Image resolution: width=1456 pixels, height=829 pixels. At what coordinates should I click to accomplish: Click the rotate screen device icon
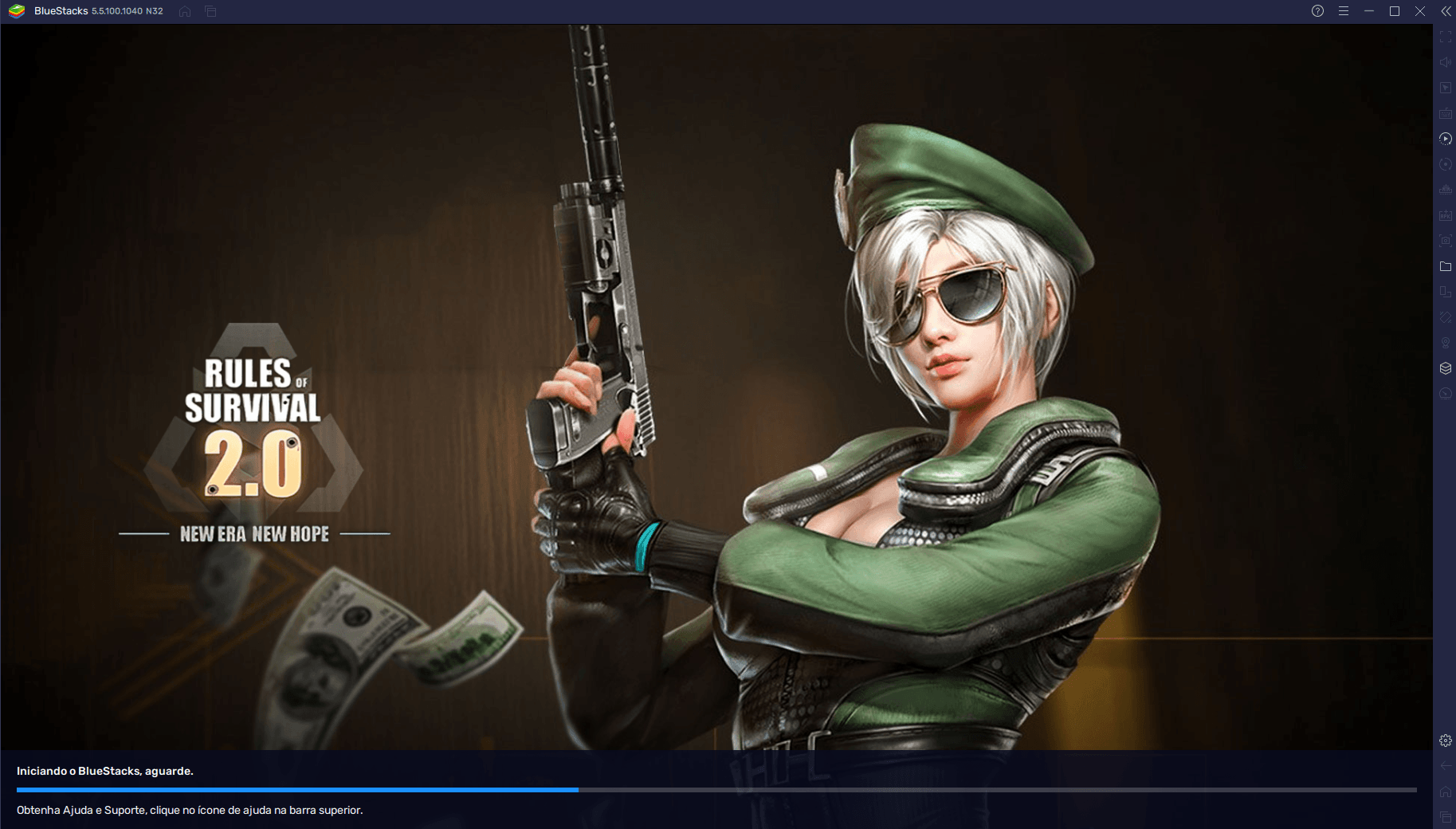1446,292
